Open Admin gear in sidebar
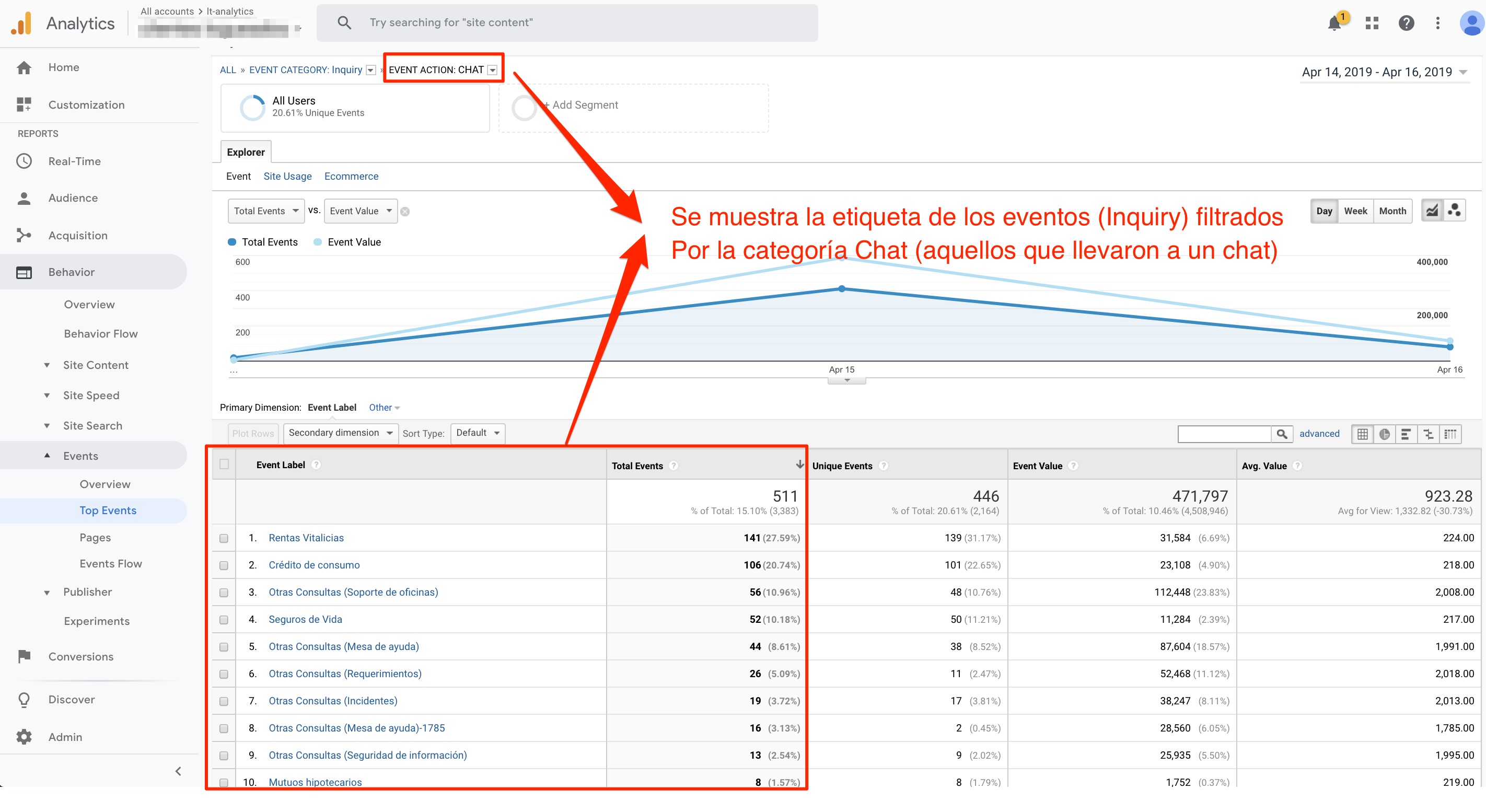The image size is (1486, 812). pyautogui.click(x=24, y=736)
